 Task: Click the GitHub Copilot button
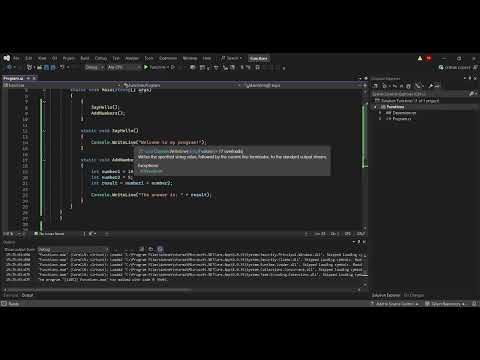click(x=455, y=67)
